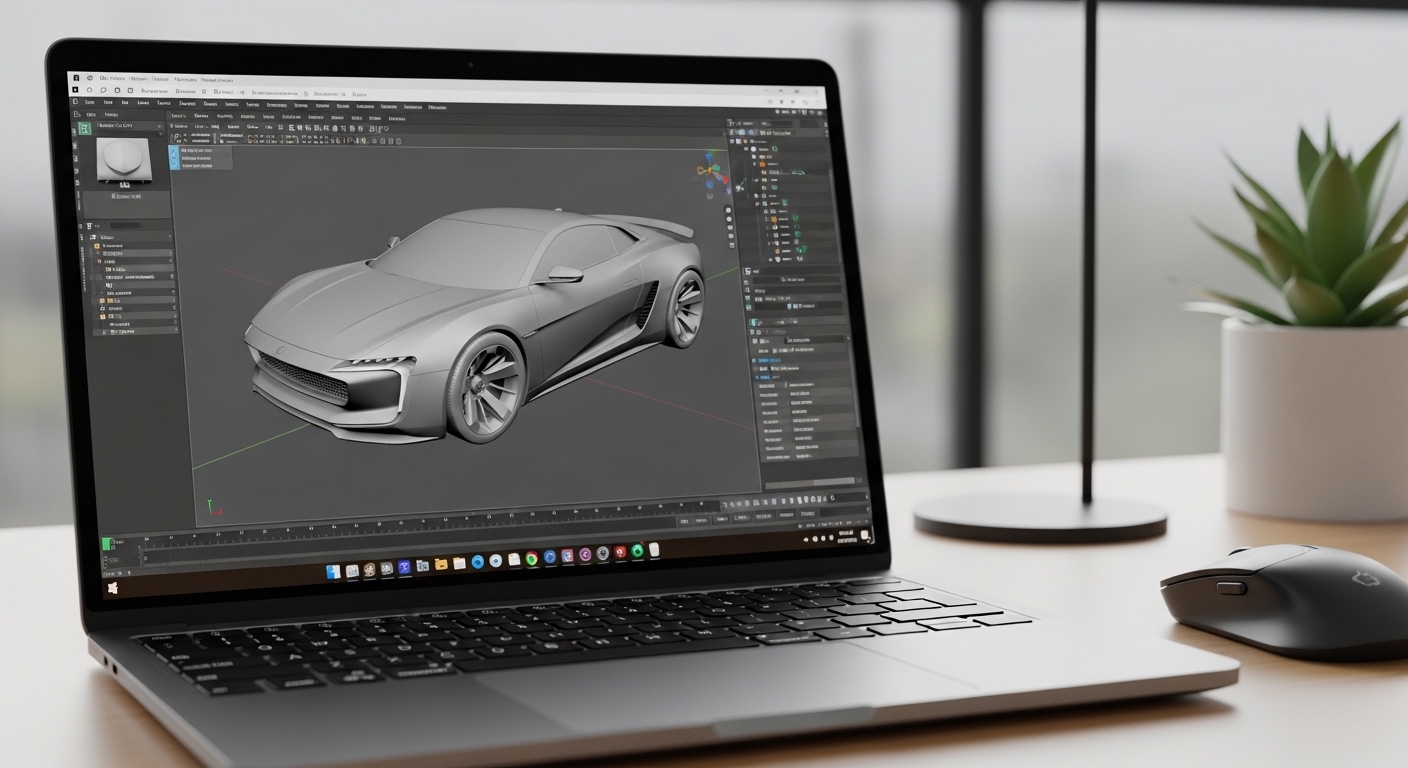1408x768 pixels.
Task: Open Google Chrome from the taskbar
Action: pyautogui.click(x=532, y=558)
